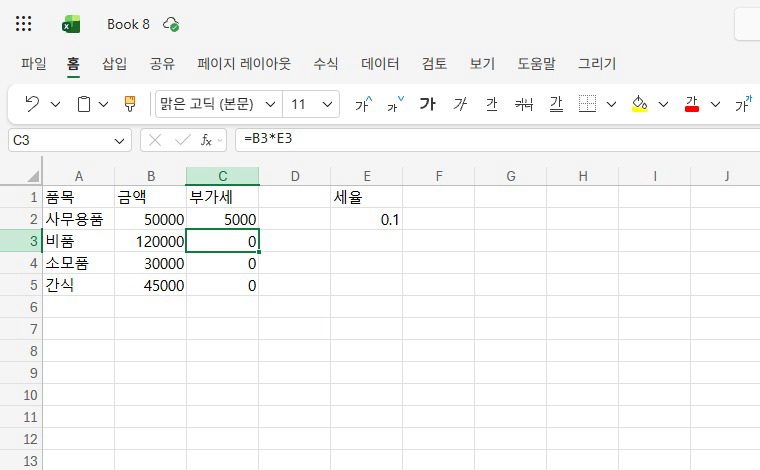The width and height of the screenshot is (760, 470).
Task: Toggle strikethrough formatting
Action: coord(524,104)
